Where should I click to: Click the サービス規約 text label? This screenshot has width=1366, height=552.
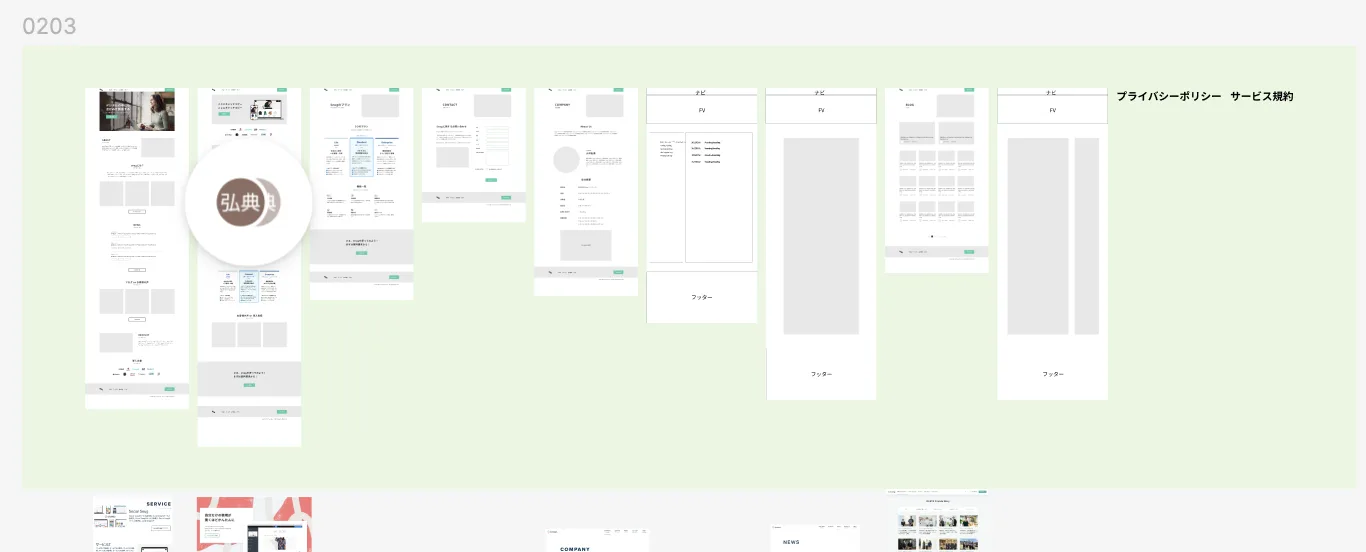click(1262, 96)
